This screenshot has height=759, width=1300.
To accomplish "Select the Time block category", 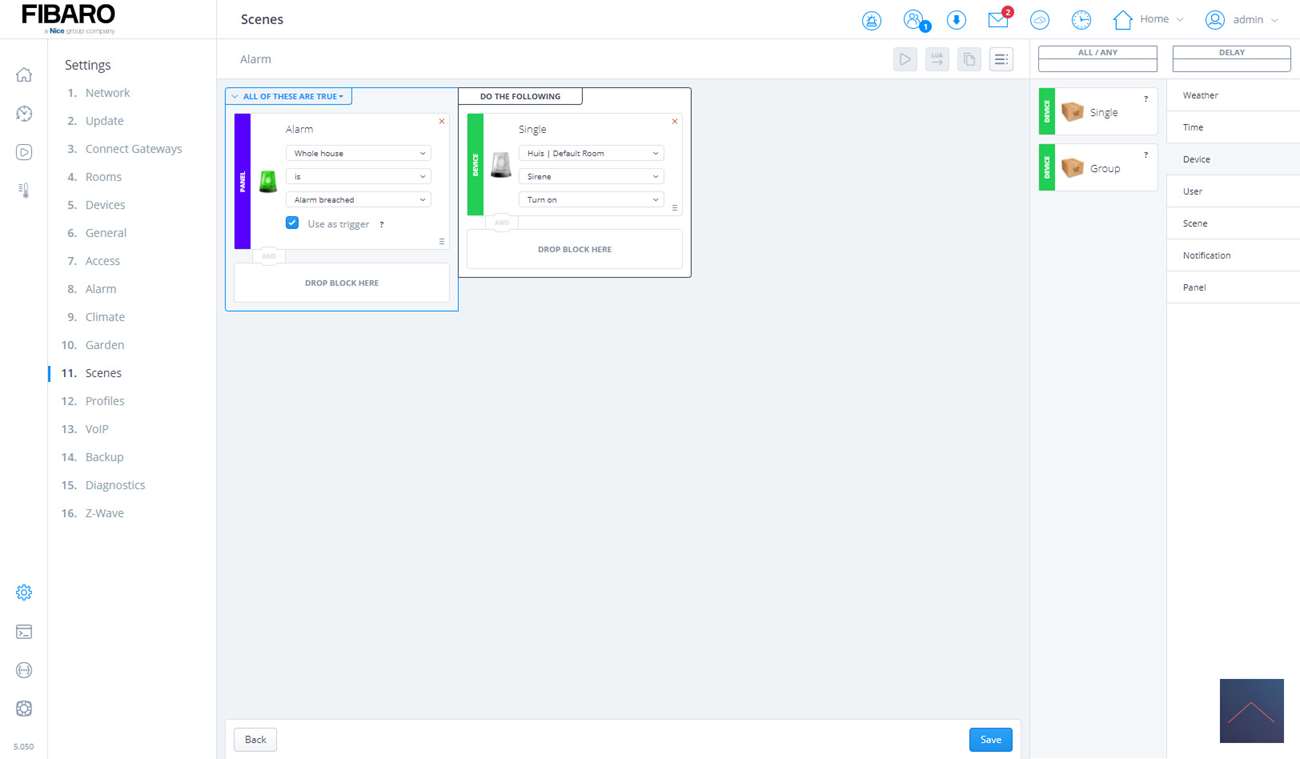I will [x=1233, y=127].
